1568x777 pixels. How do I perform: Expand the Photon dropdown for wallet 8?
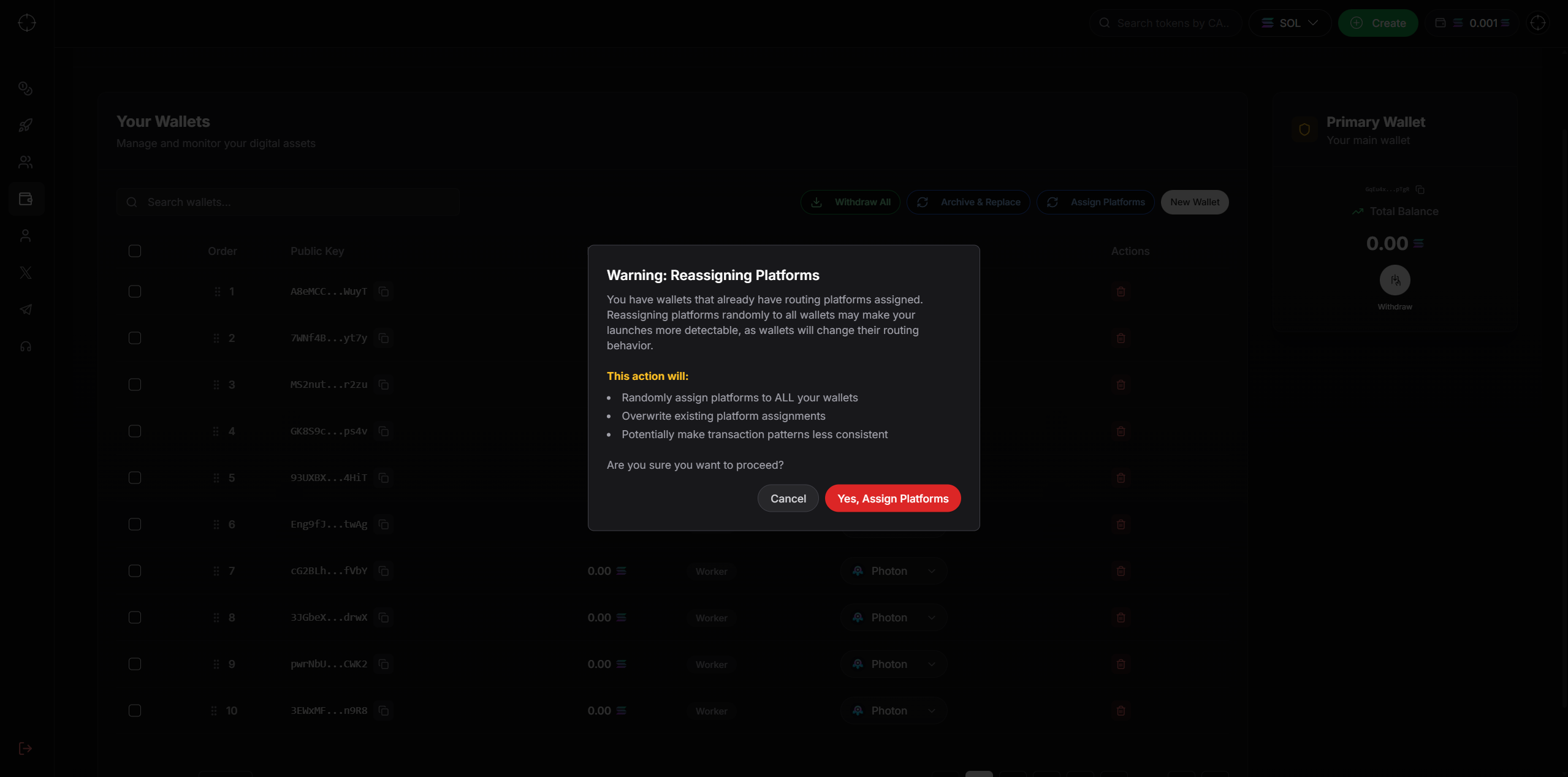tap(894, 618)
